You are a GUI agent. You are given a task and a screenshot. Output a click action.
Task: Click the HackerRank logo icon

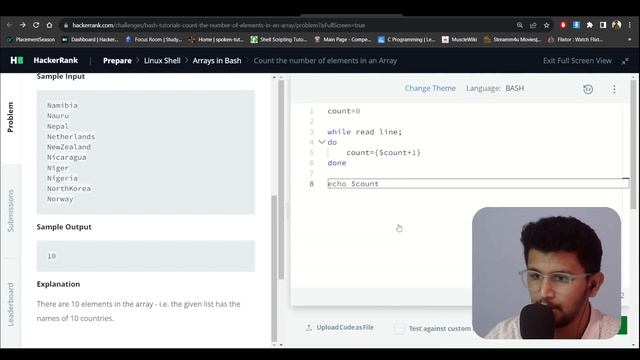click(x=17, y=60)
